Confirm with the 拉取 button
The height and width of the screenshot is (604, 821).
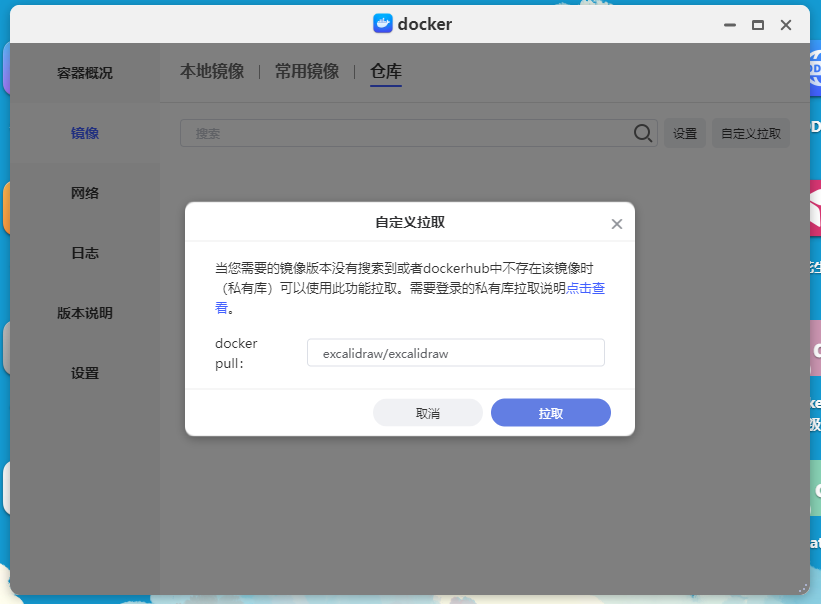(x=551, y=413)
